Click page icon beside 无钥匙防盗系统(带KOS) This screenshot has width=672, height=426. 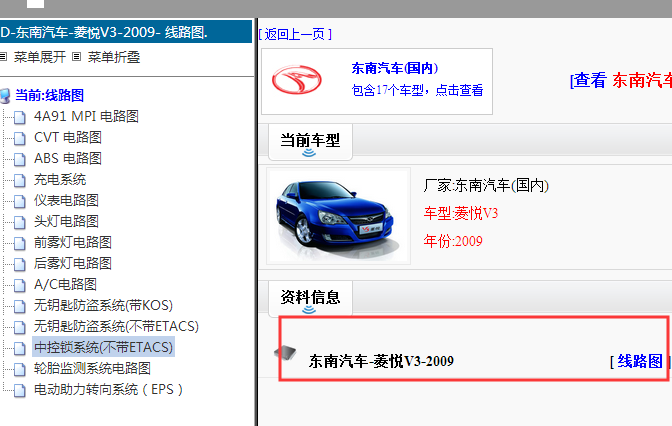coord(20,306)
